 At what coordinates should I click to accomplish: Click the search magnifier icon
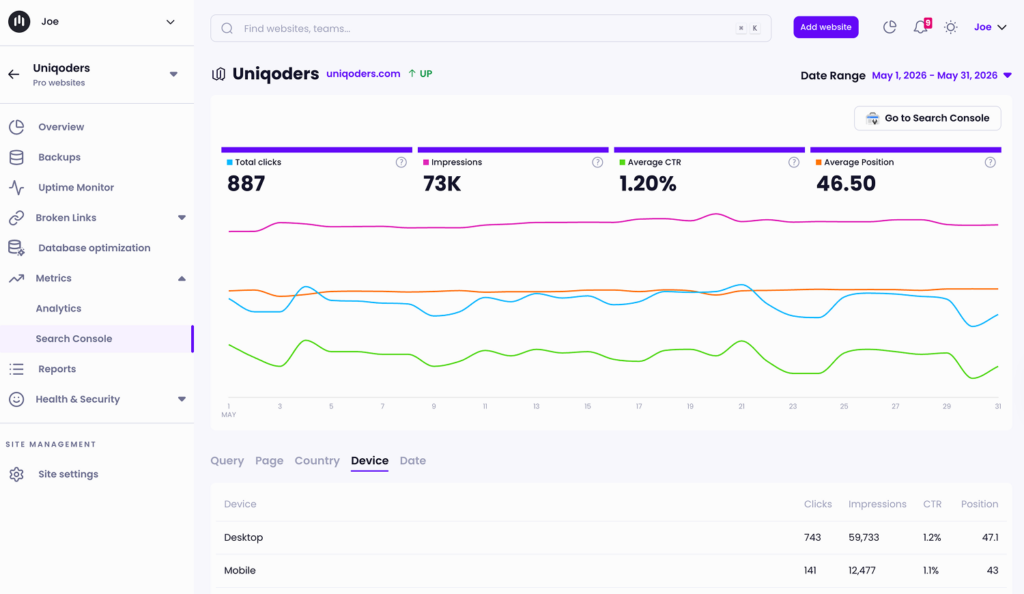pyautogui.click(x=227, y=28)
